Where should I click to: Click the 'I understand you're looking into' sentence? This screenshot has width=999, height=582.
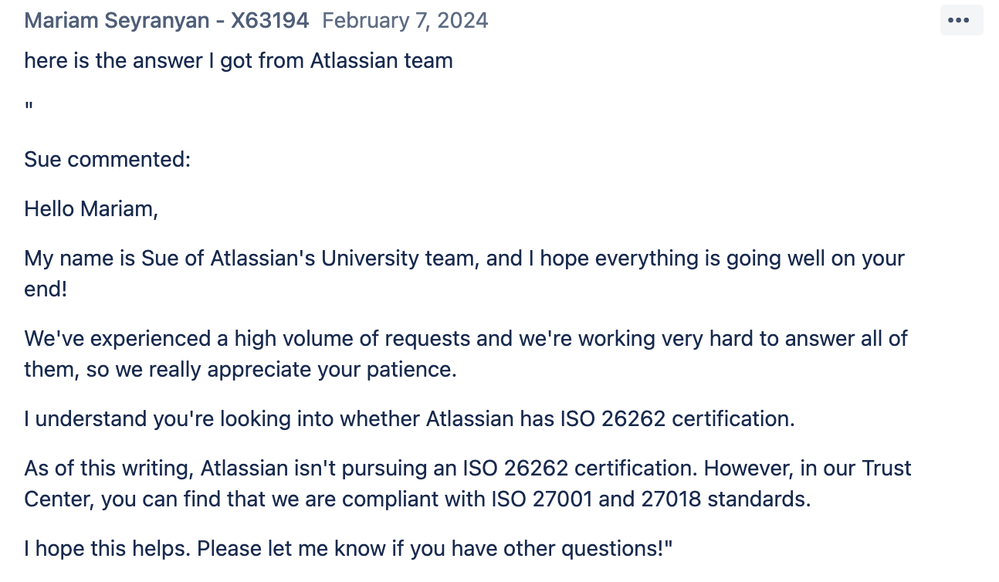tap(409, 419)
